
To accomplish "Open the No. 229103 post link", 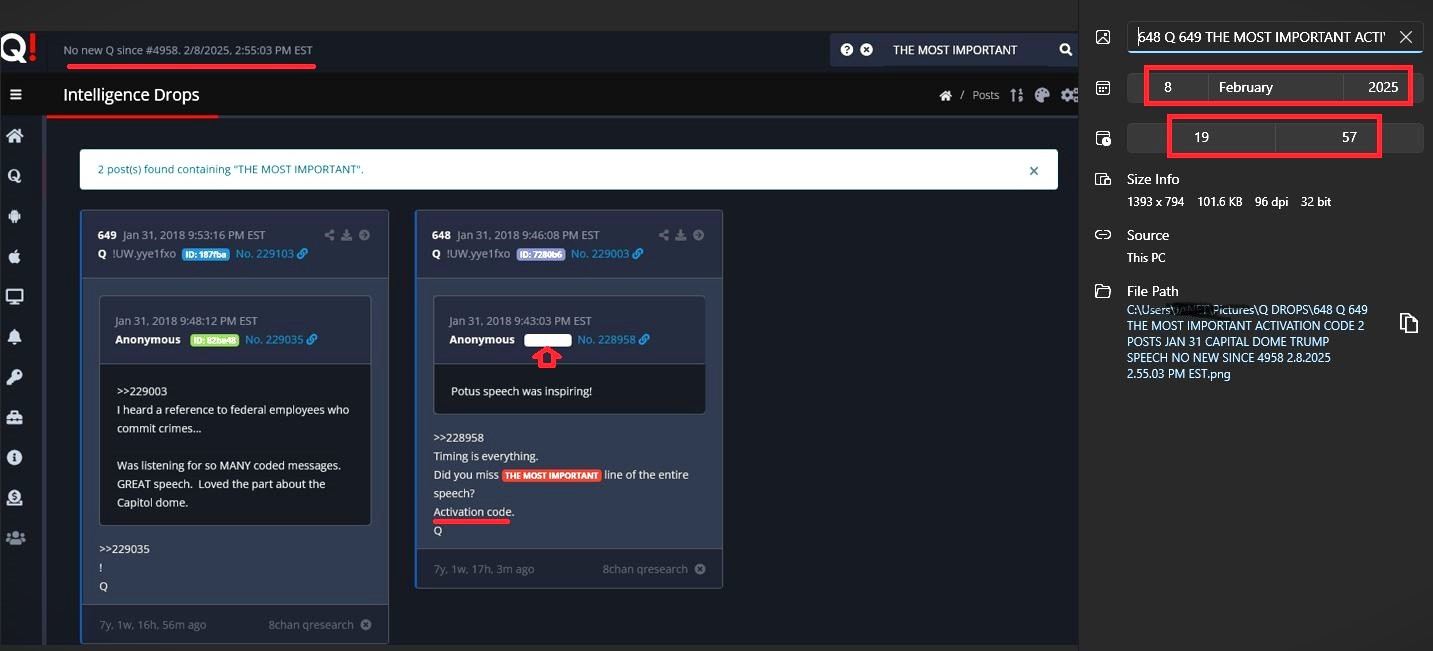I will [x=271, y=254].
